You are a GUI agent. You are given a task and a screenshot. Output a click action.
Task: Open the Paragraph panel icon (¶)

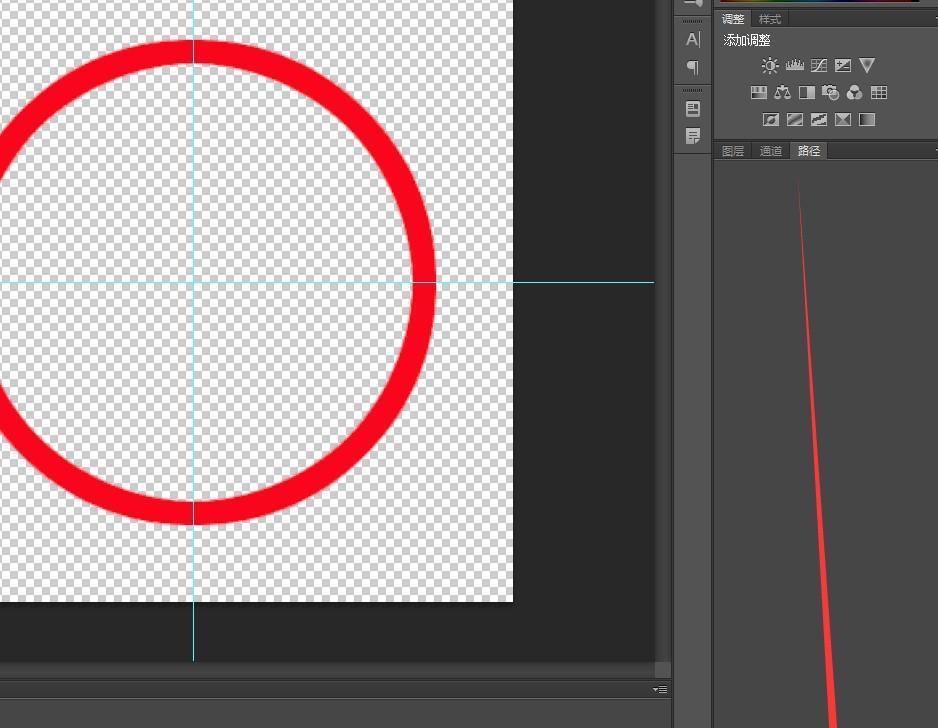[693, 67]
